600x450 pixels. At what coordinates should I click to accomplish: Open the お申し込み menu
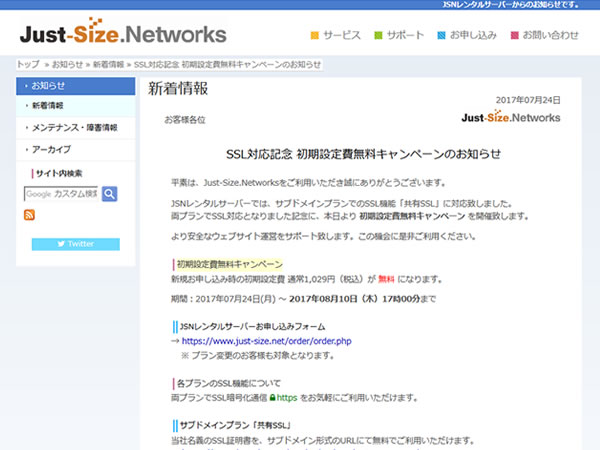click(473, 35)
